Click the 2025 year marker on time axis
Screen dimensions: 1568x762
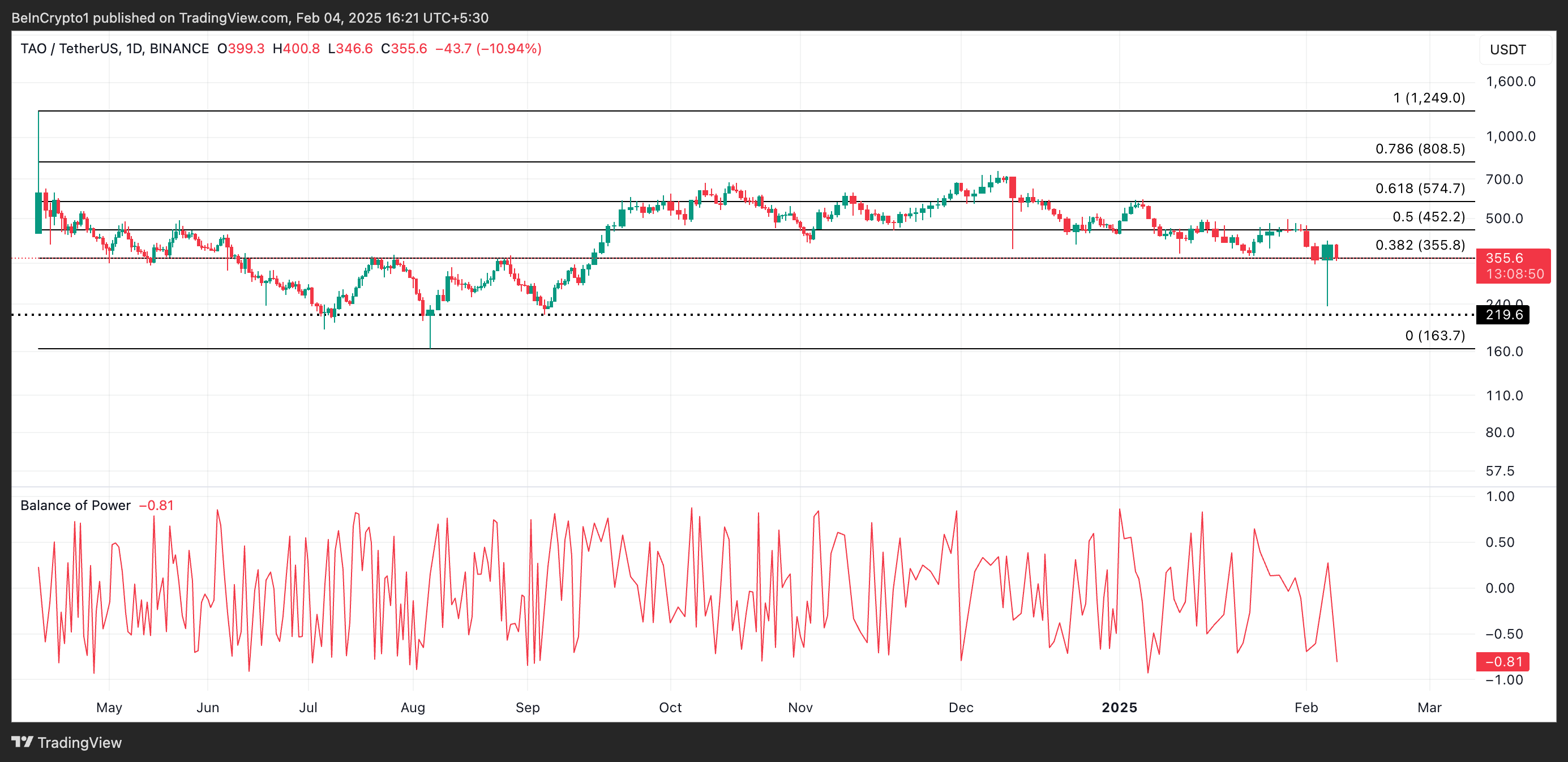(x=1119, y=707)
